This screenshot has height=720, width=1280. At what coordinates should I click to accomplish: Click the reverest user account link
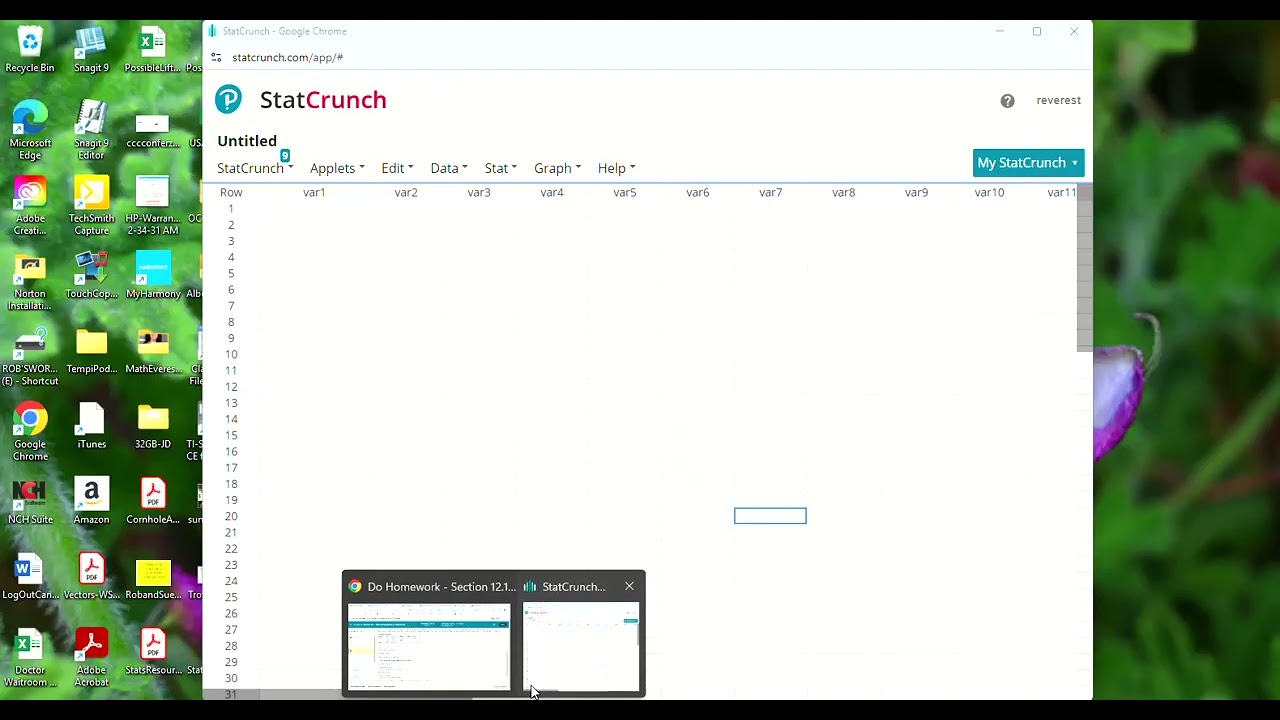1058,100
